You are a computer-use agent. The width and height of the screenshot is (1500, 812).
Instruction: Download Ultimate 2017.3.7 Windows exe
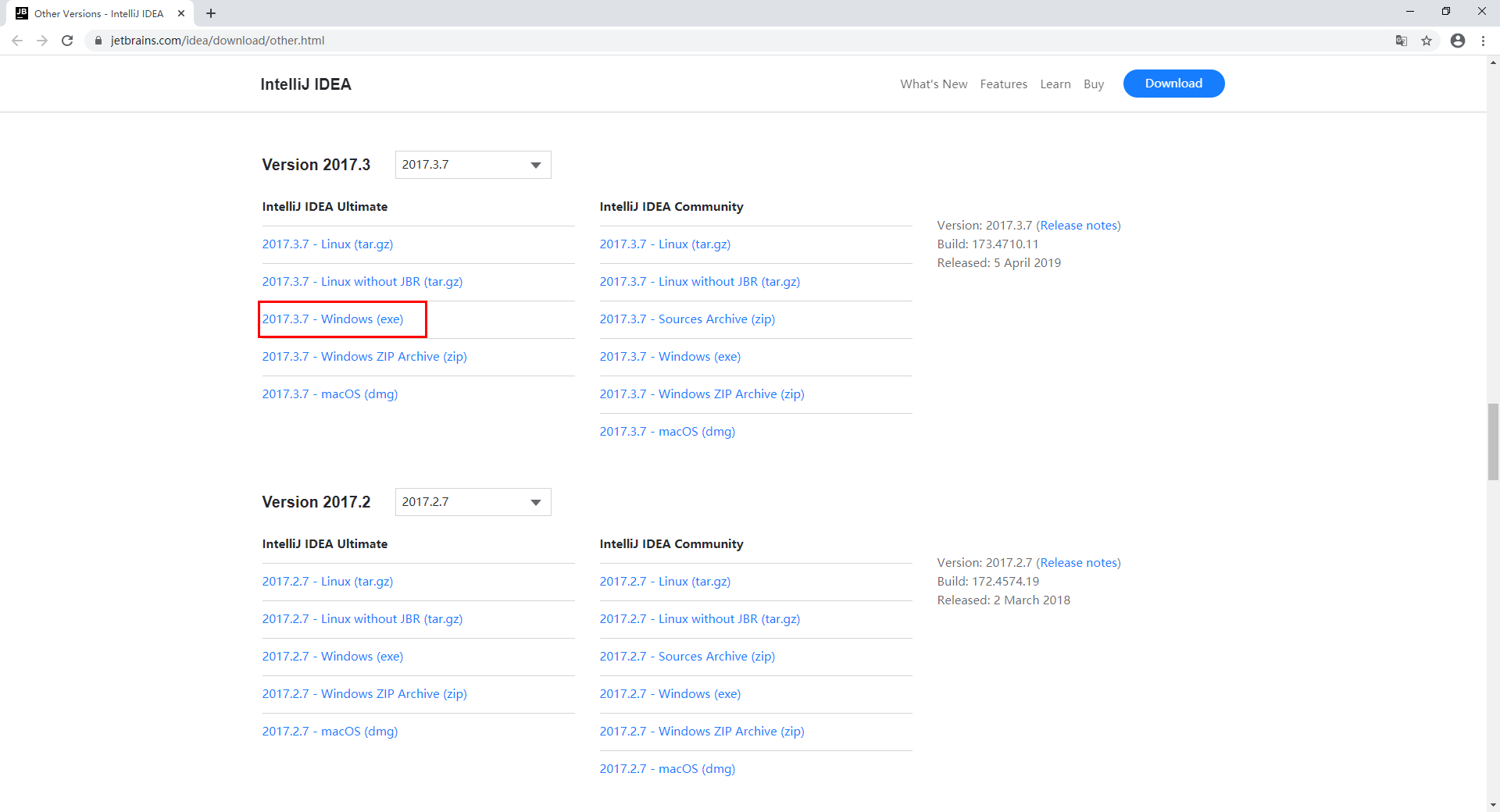point(333,319)
